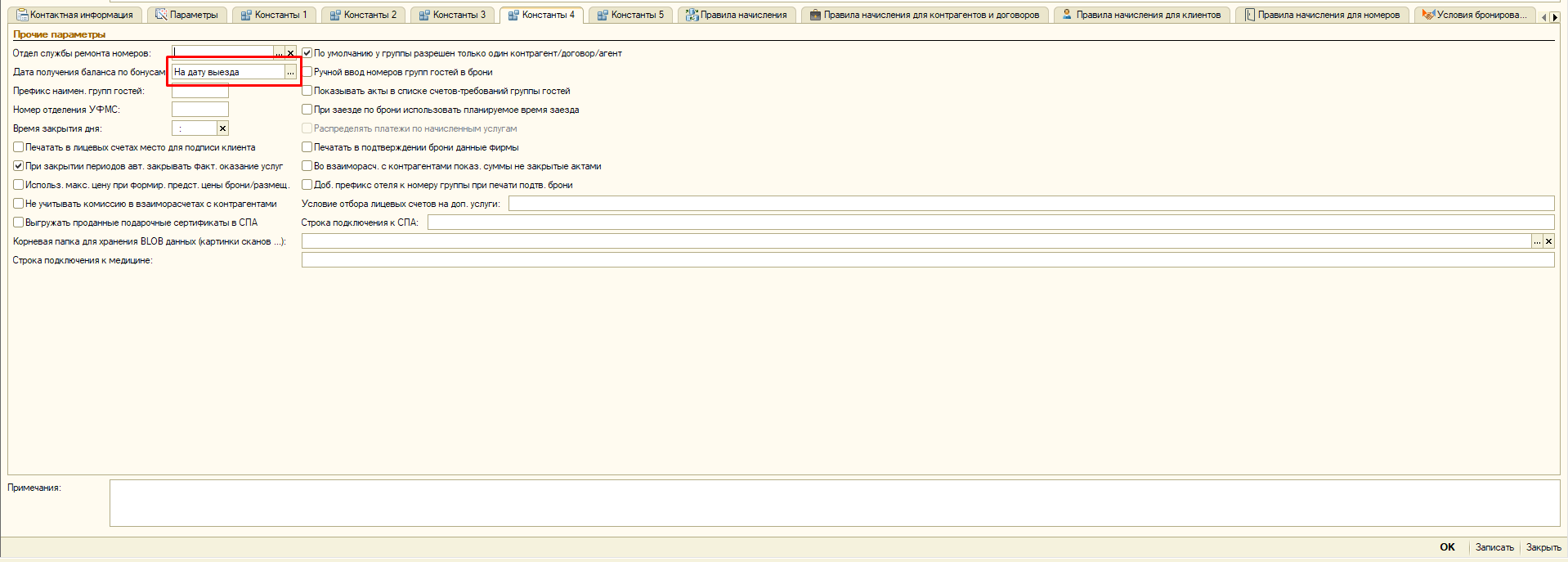Click the Условие отбора лицевых счетов field

click(1031, 204)
